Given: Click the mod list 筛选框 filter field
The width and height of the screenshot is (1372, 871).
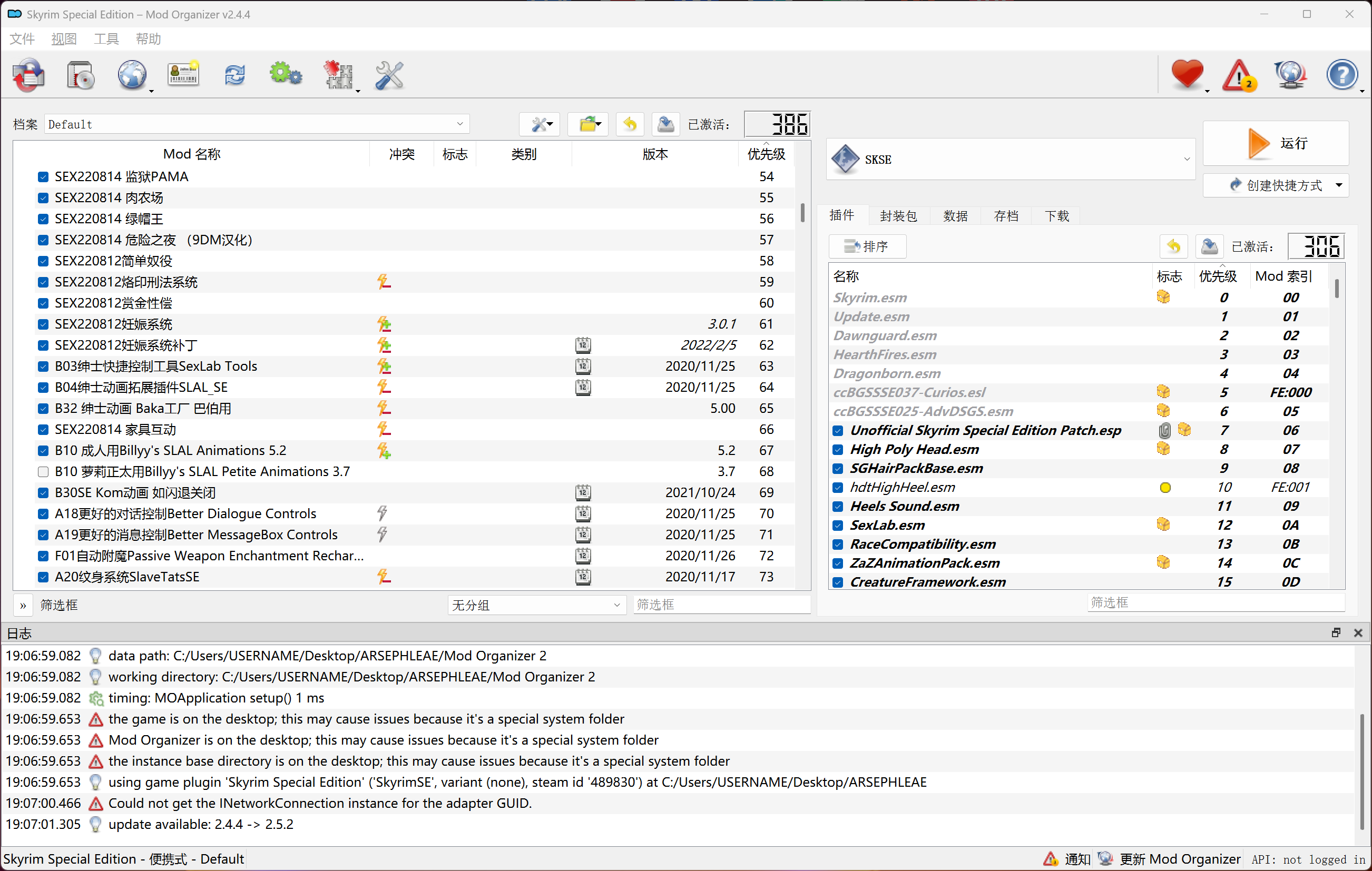Looking at the screenshot, I should coord(722,605).
